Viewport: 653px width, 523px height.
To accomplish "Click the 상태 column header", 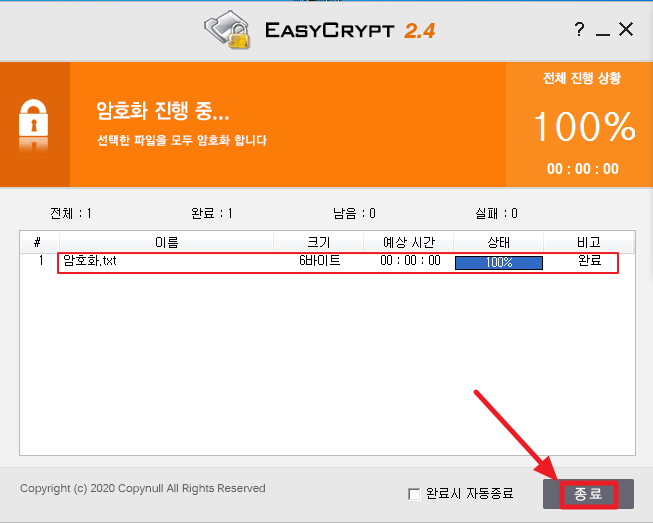I will pyautogui.click(x=498, y=242).
